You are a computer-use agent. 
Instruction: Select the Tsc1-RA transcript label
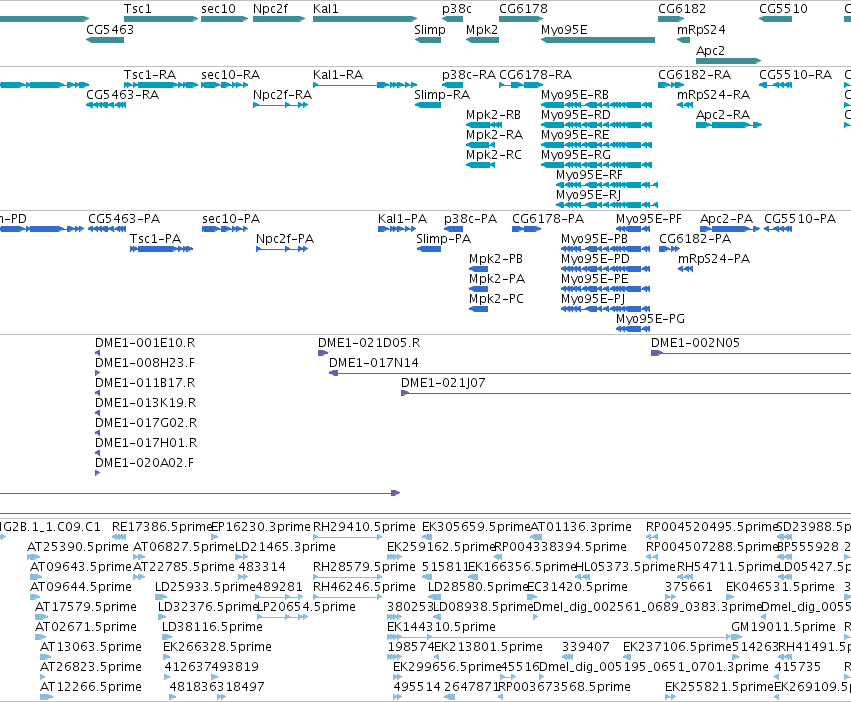click(x=150, y=74)
